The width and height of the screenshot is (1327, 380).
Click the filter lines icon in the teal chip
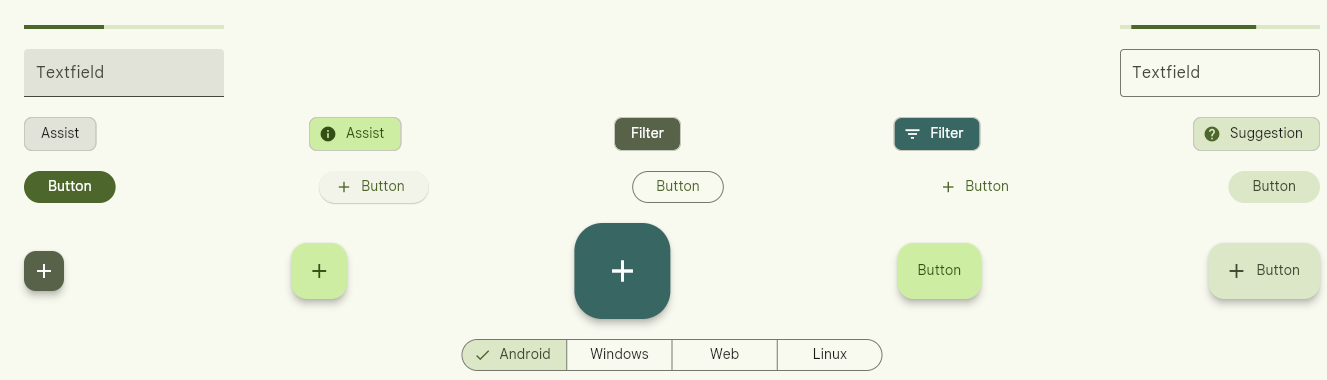(912, 134)
